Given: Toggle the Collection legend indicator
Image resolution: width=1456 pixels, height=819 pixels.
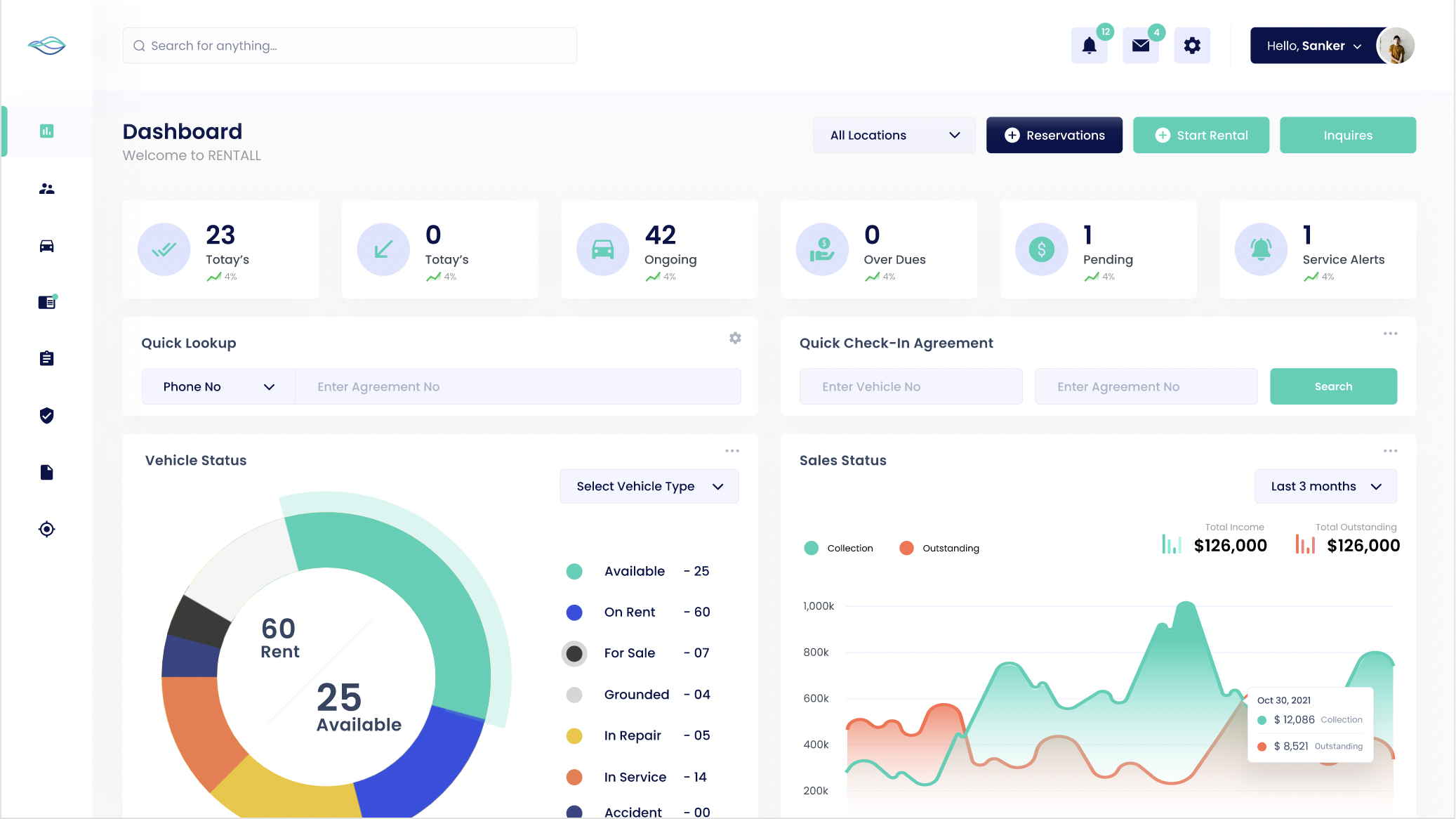Looking at the screenshot, I should point(812,548).
